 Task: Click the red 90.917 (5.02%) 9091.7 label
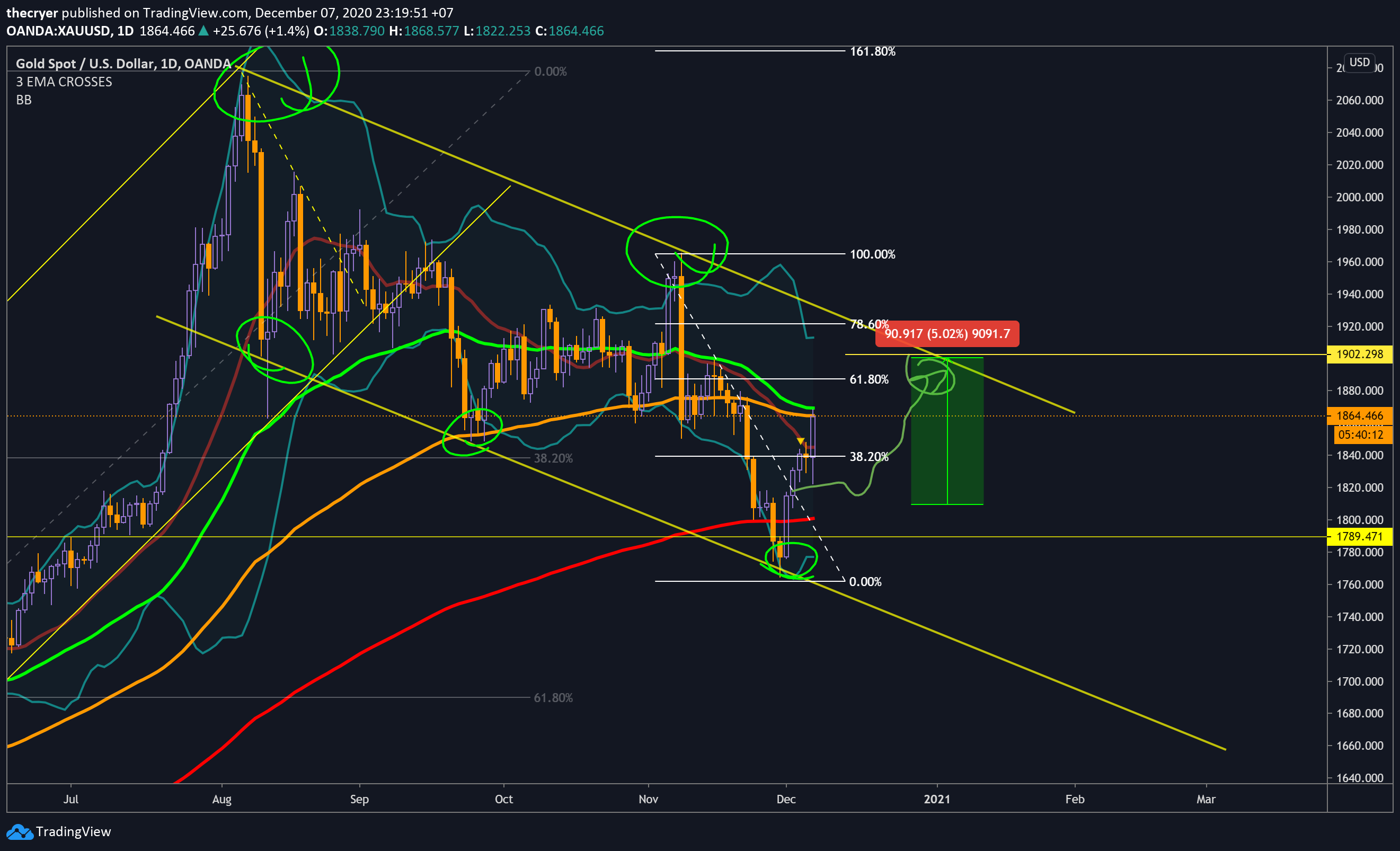(x=947, y=333)
